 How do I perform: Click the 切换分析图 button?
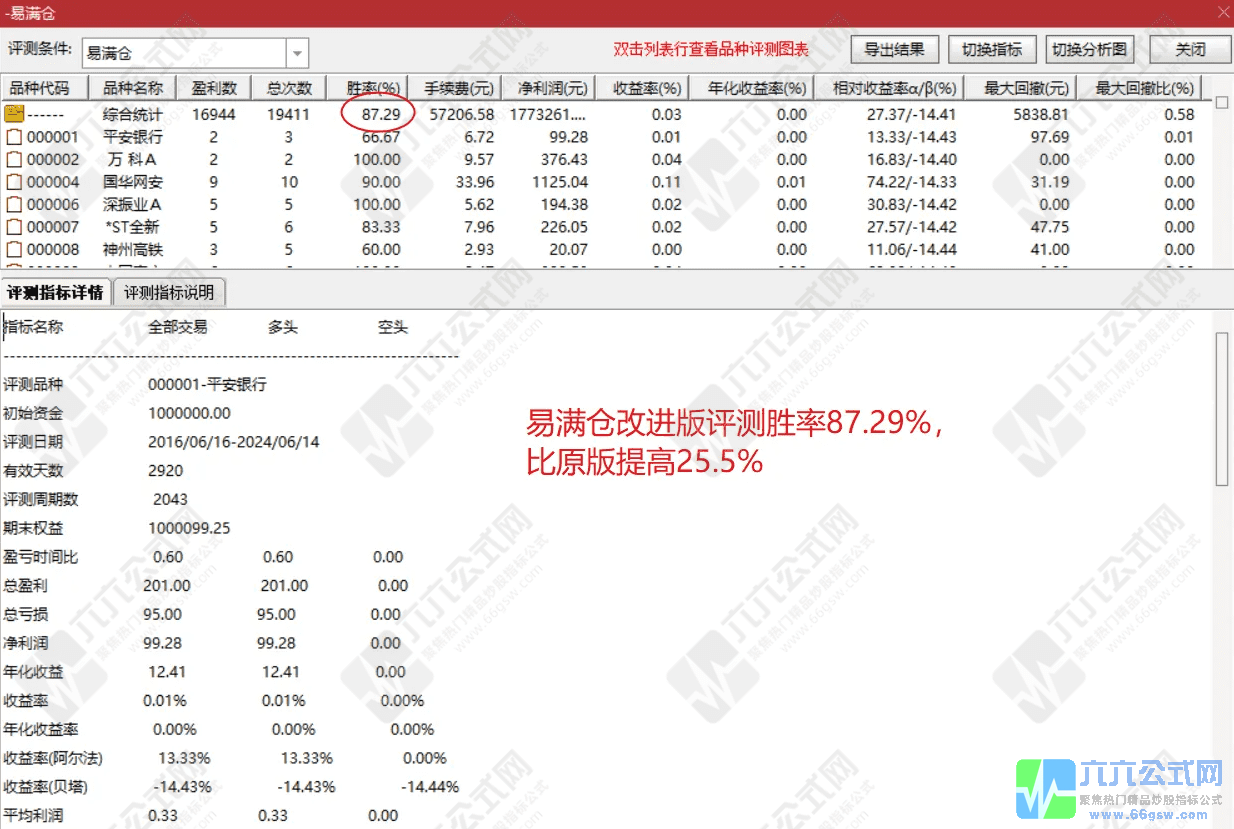(x=1089, y=49)
